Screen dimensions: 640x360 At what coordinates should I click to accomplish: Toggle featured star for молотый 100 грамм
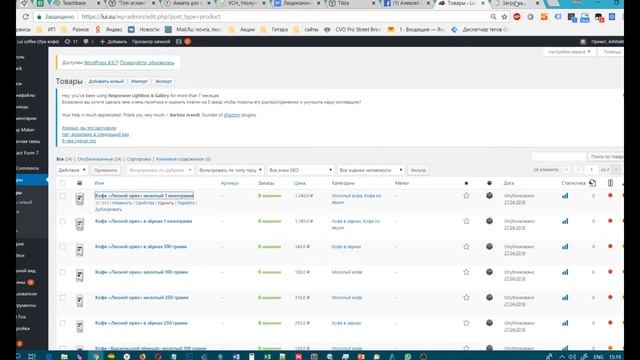coord(466,272)
